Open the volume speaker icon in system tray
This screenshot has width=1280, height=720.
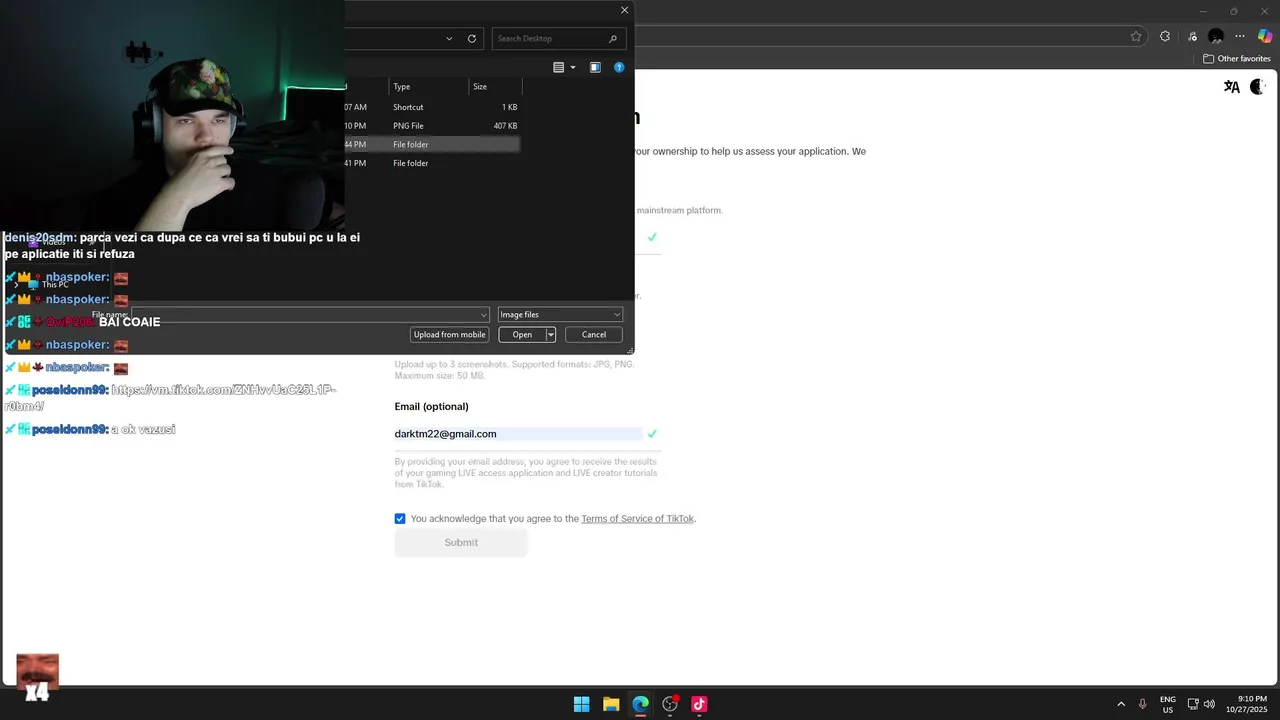pos(1209,704)
